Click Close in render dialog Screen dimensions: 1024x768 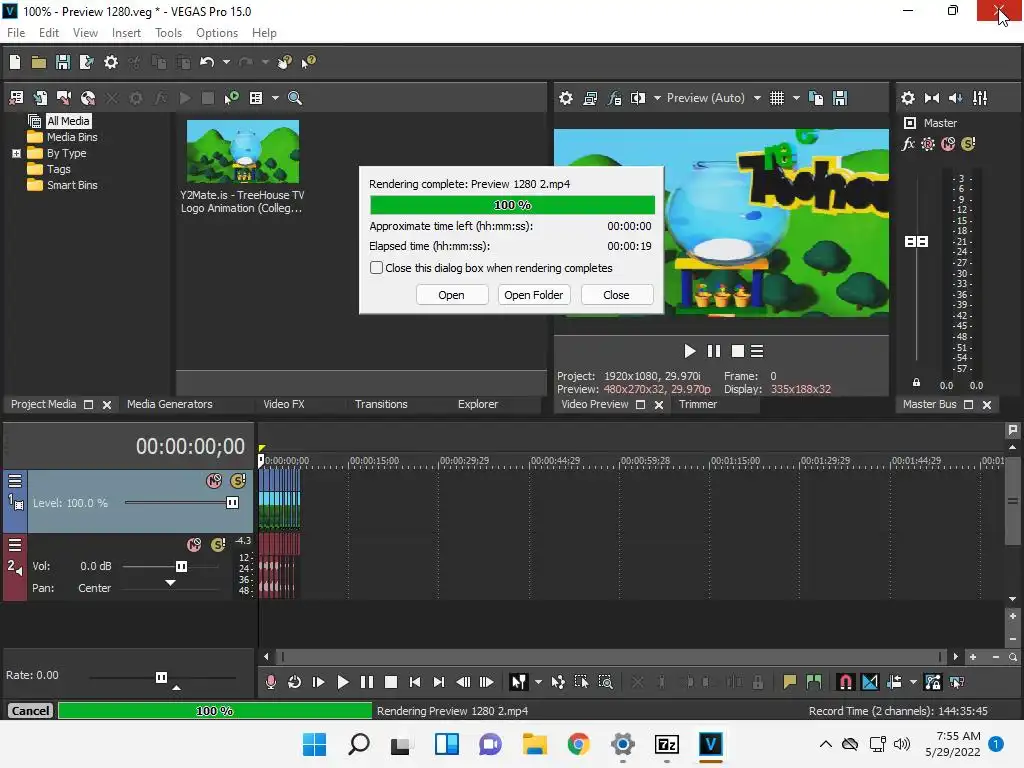point(616,295)
